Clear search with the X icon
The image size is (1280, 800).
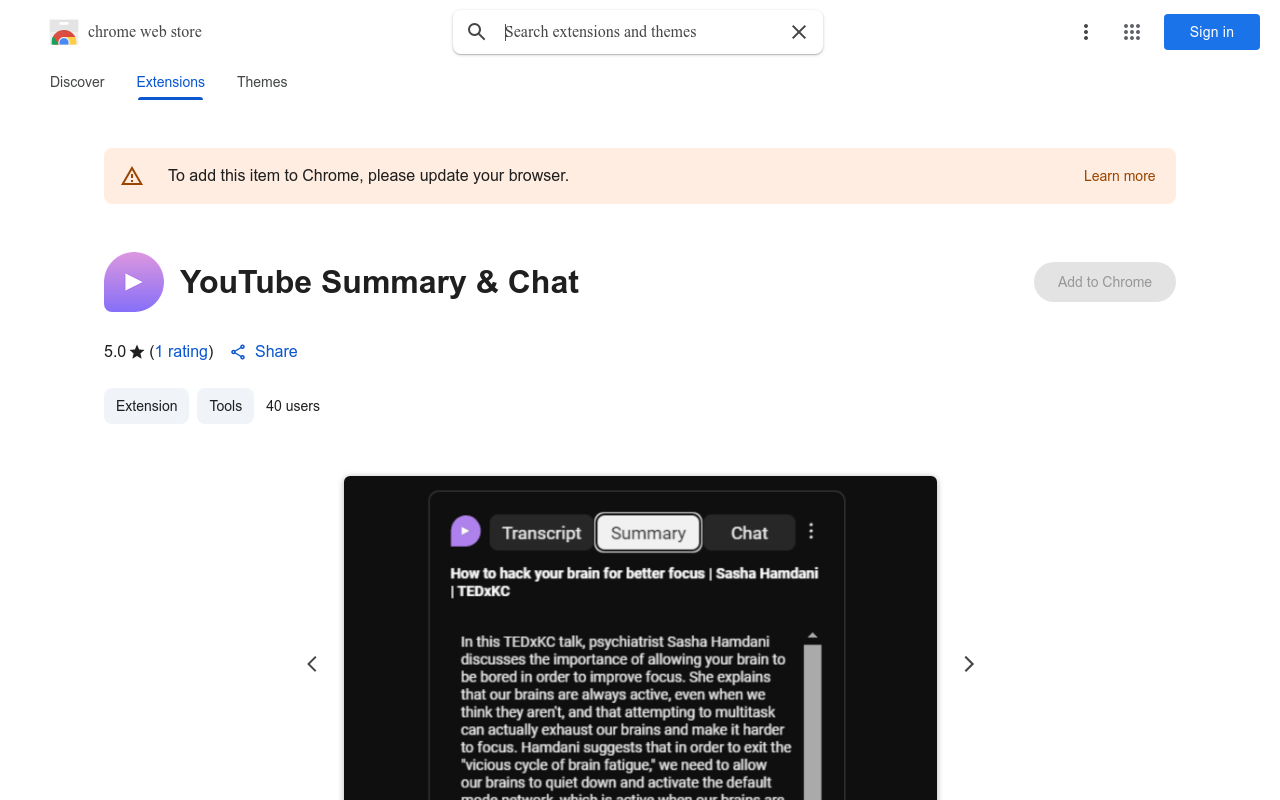(799, 32)
